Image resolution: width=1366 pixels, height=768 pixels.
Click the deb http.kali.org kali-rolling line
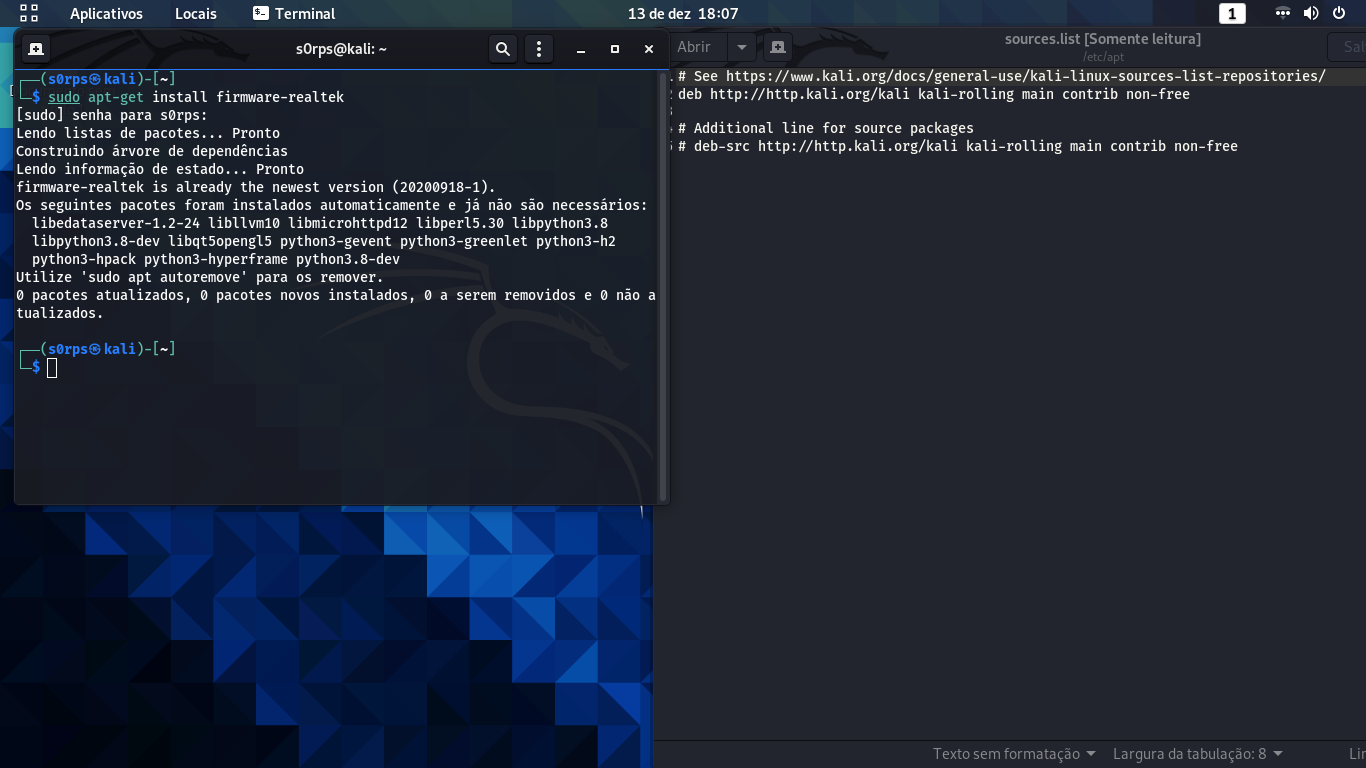(x=934, y=94)
